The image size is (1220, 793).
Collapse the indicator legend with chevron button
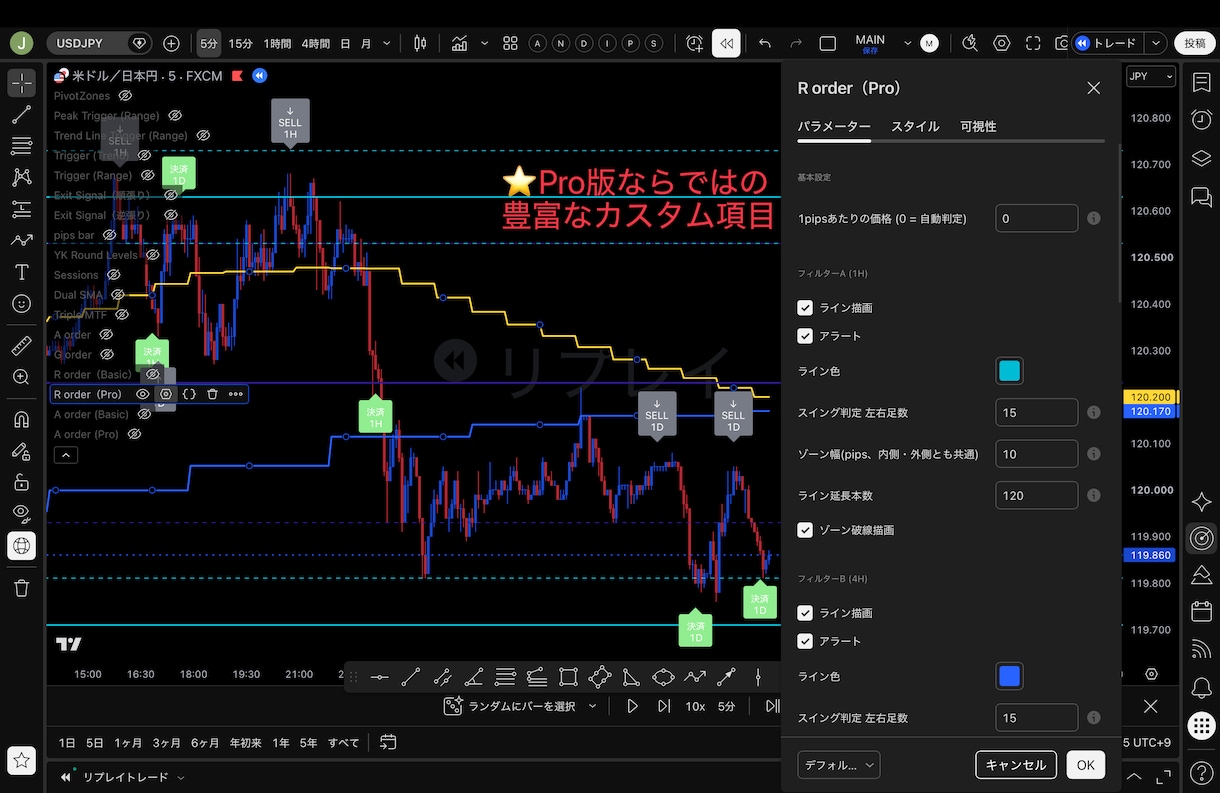65,455
